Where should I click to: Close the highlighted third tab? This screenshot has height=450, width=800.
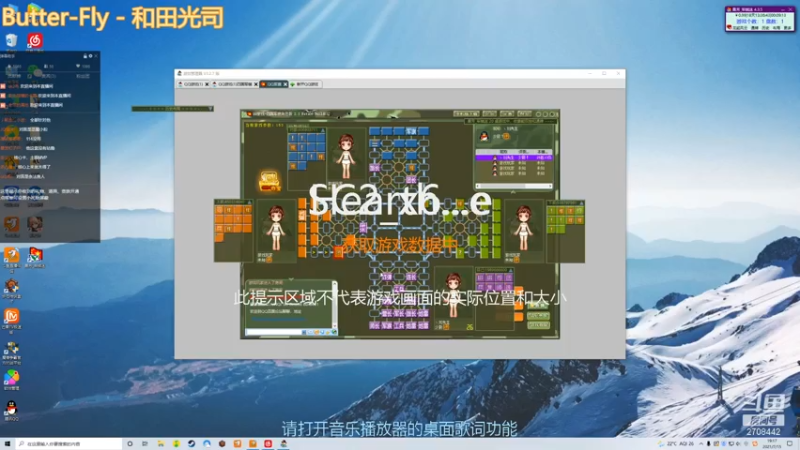click(285, 84)
